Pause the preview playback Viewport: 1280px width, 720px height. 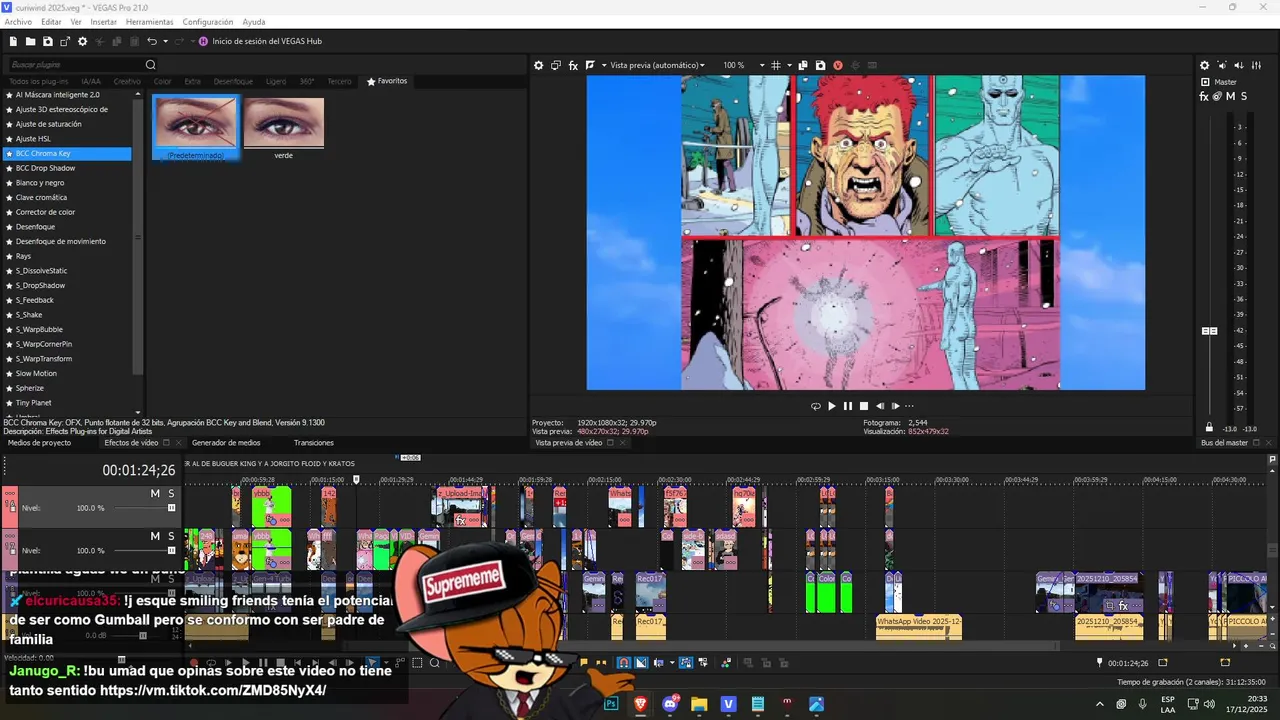pyautogui.click(x=847, y=406)
